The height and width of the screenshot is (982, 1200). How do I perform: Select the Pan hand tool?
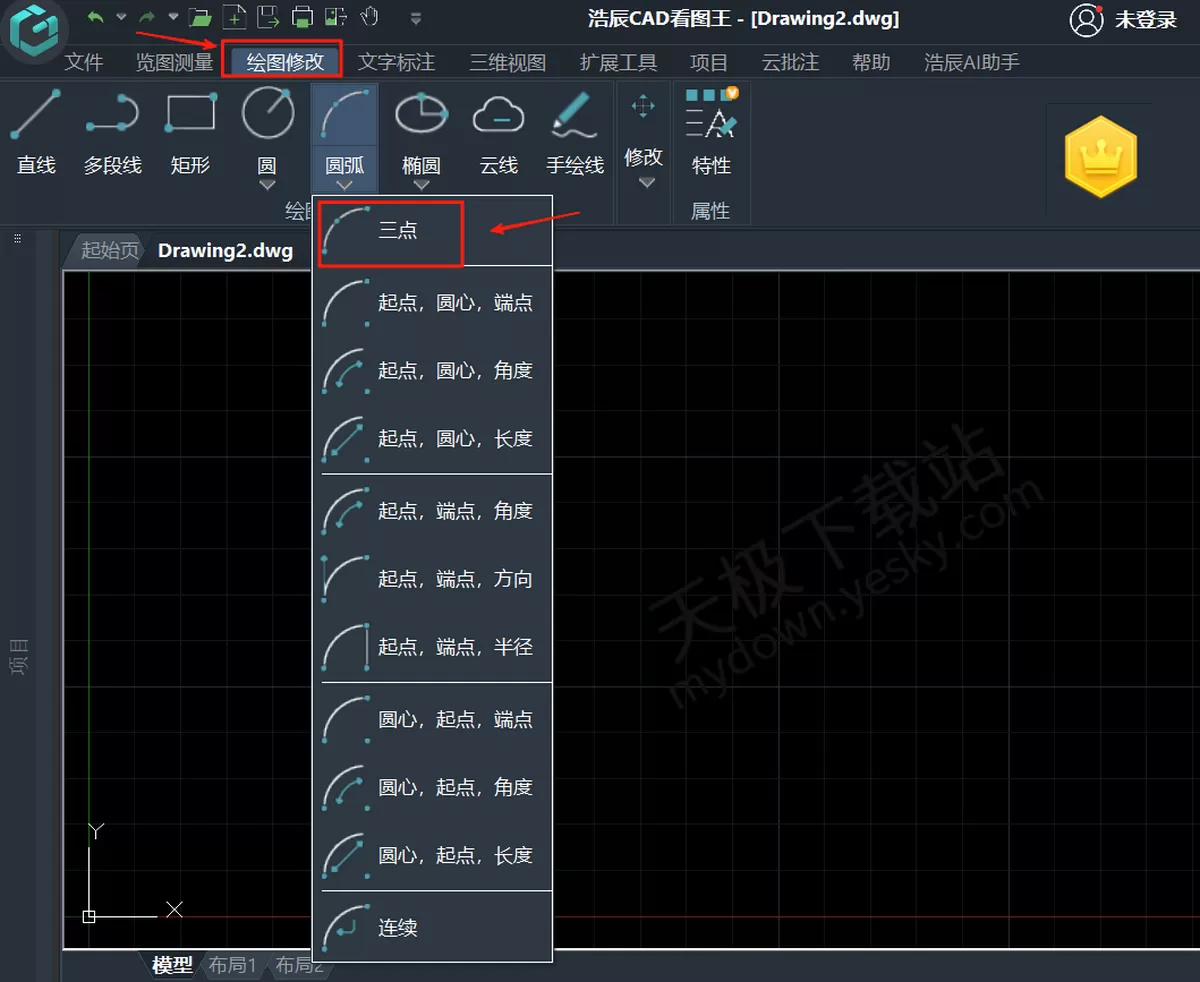370,17
